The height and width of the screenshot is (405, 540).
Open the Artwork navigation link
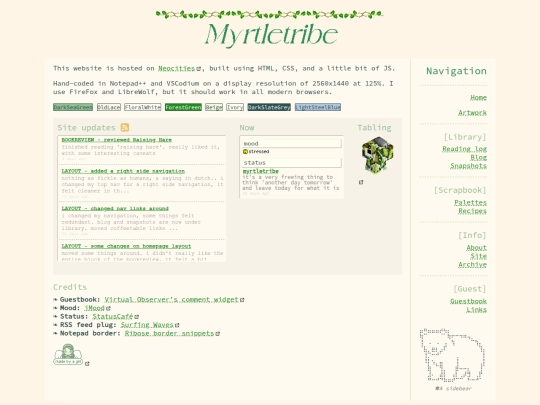click(x=472, y=113)
